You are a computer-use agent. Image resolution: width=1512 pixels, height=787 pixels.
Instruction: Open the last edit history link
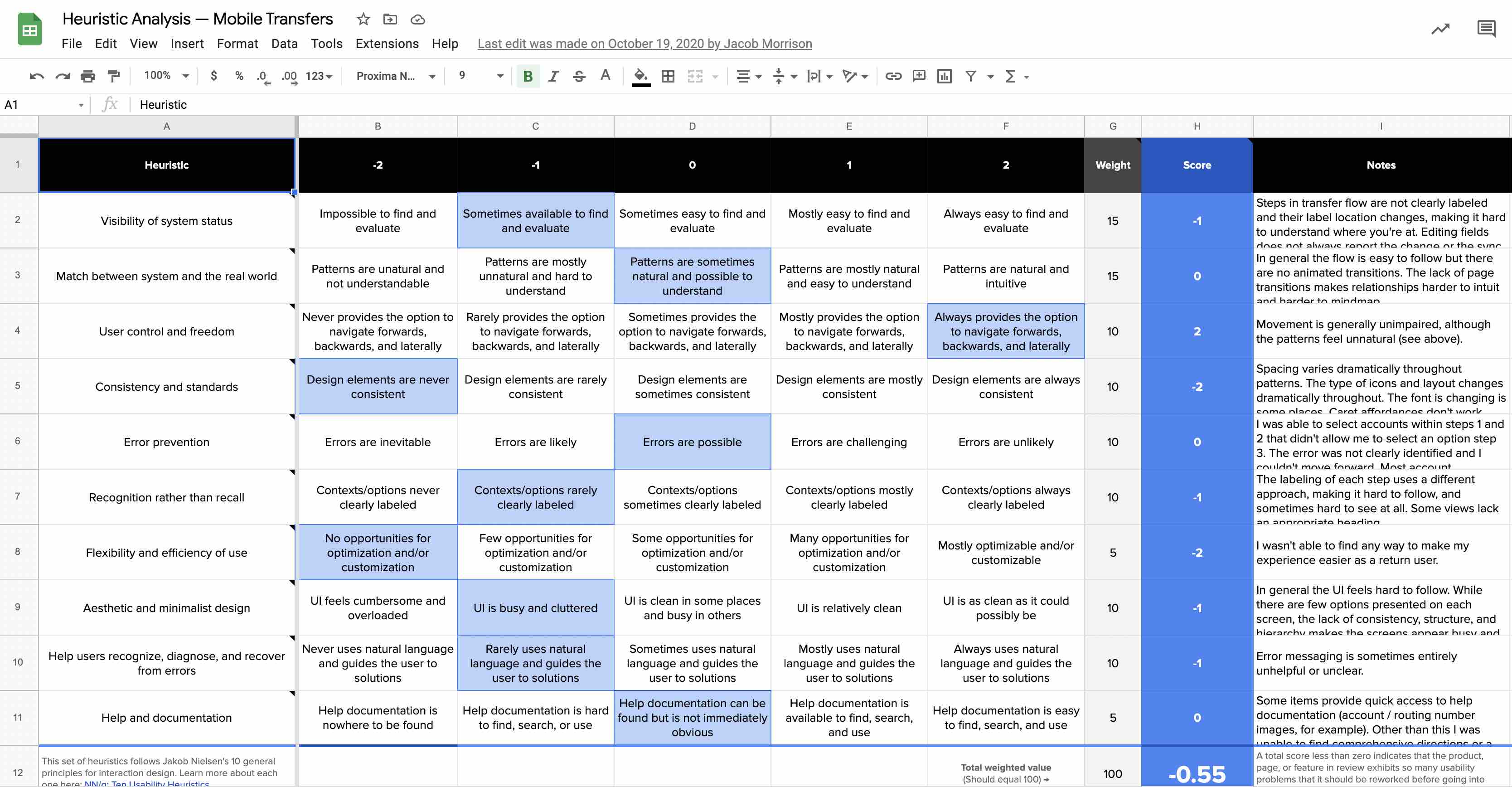(644, 44)
